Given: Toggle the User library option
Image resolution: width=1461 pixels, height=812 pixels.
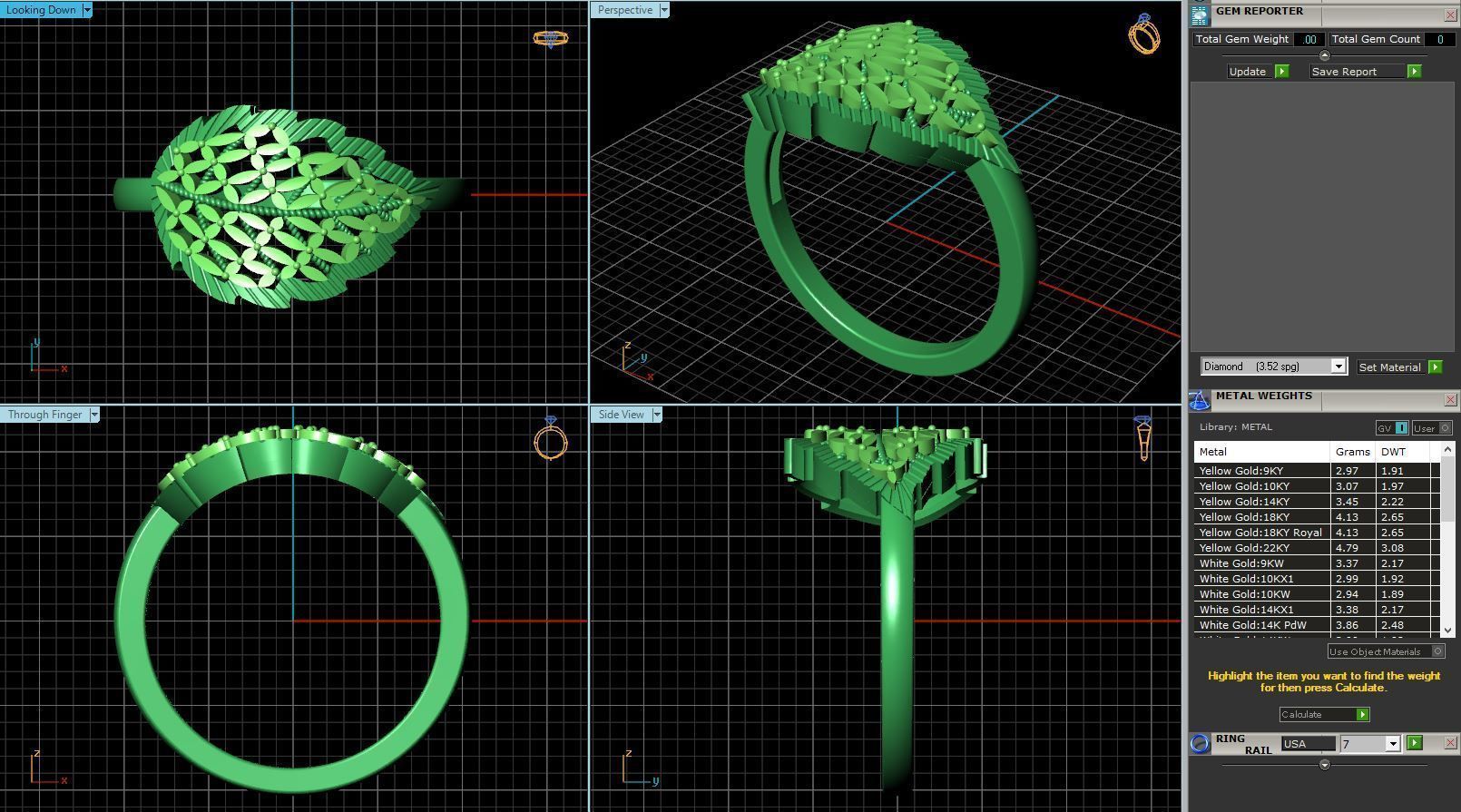Looking at the screenshot, I should pos(1431,428).
